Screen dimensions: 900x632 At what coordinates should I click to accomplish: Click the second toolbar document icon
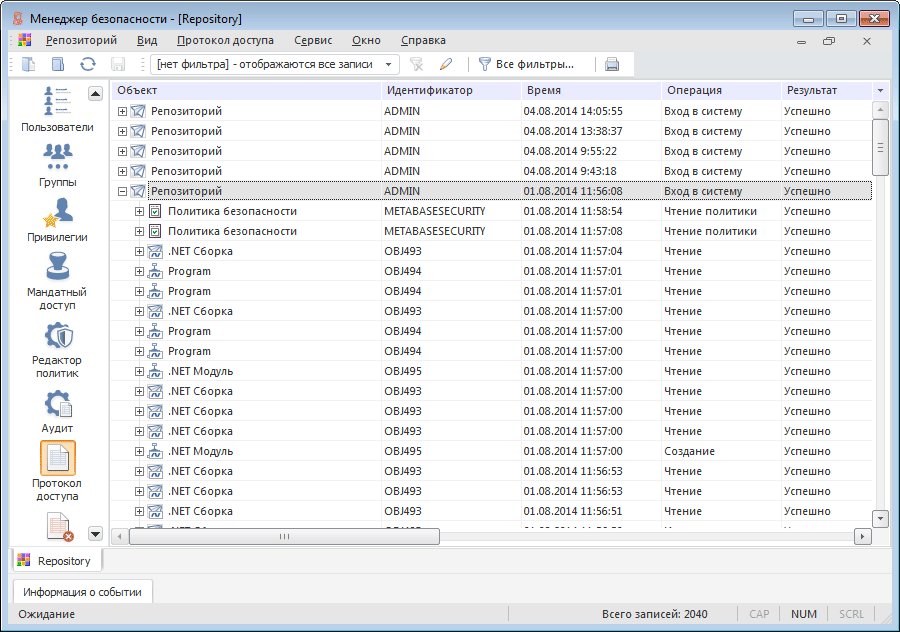pos(58,64)
